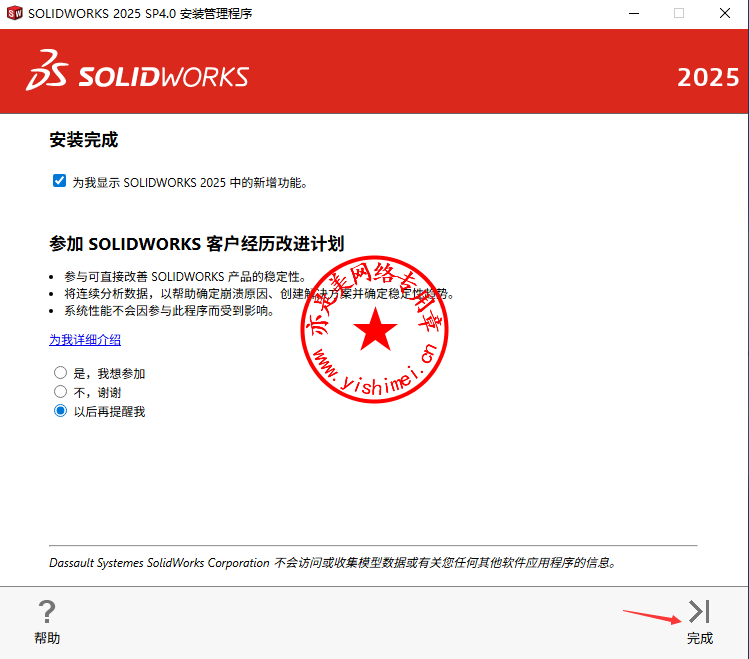This screenshot has width=749, height=659.
Task: Click the window title SOLIDWORKS 2025 SP4.0 安装管理程序
Action: (x=140, y=13)
